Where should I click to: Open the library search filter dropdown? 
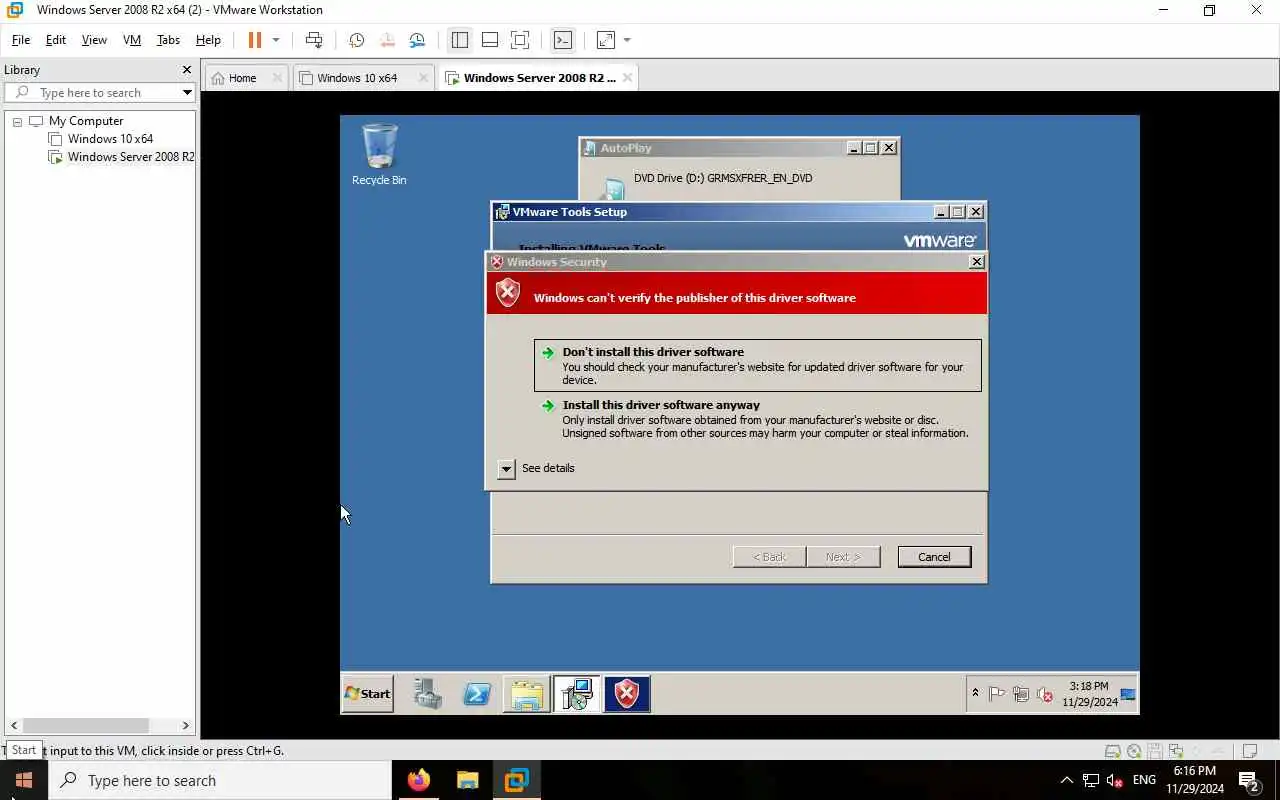187,93
